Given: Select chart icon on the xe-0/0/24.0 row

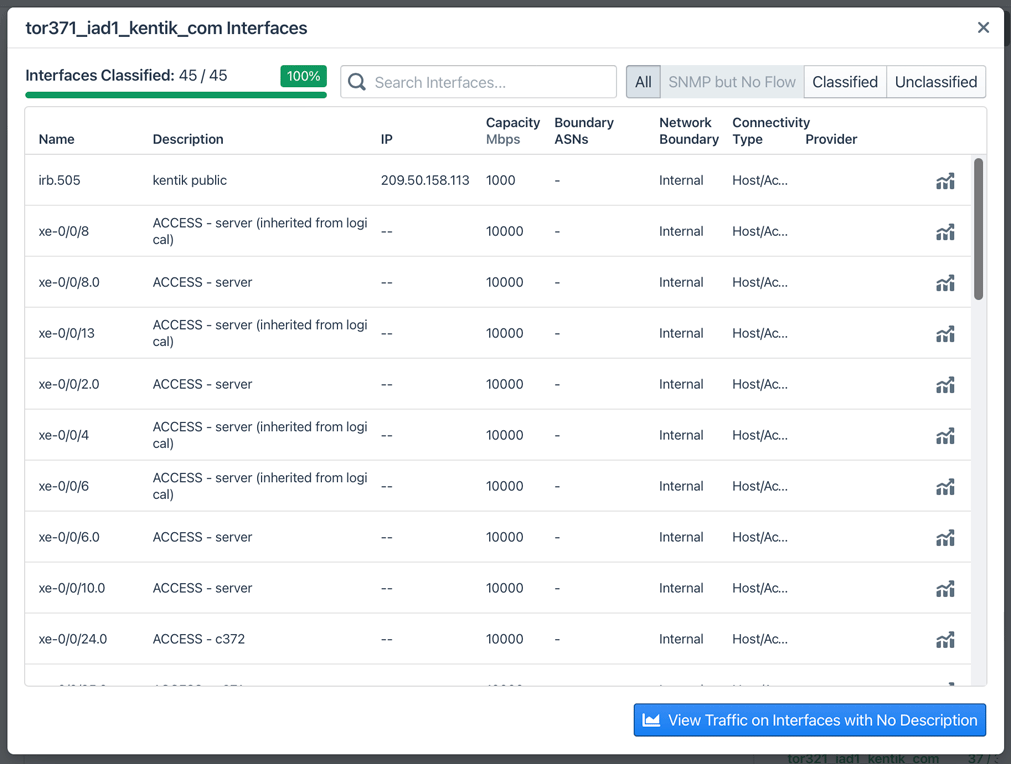Looking at the screenshot, I should point(945,639).
